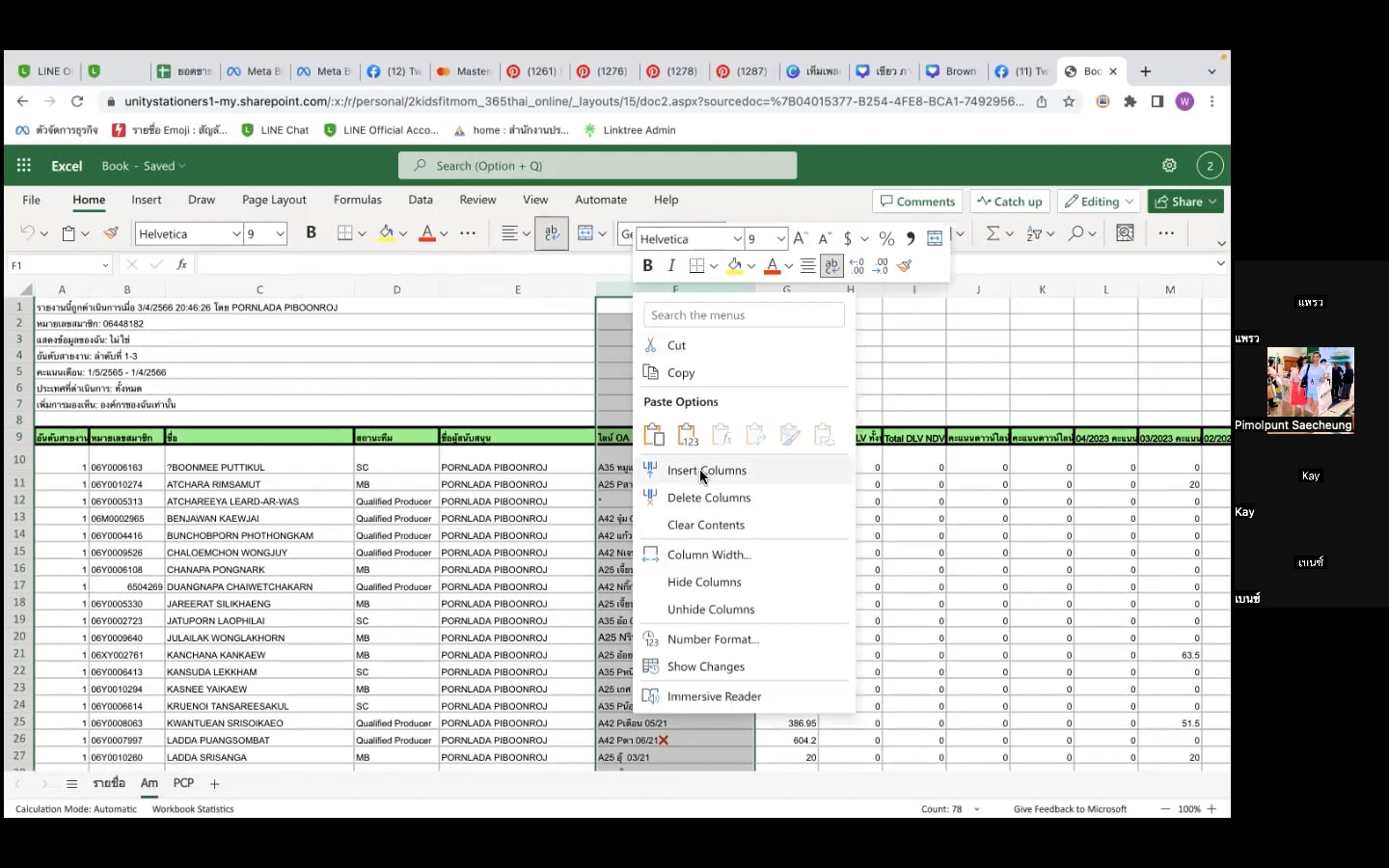Screen dimensions: 1389x868
Task: Click format painter in mini toolbar
Action: (x=904, y=266)
